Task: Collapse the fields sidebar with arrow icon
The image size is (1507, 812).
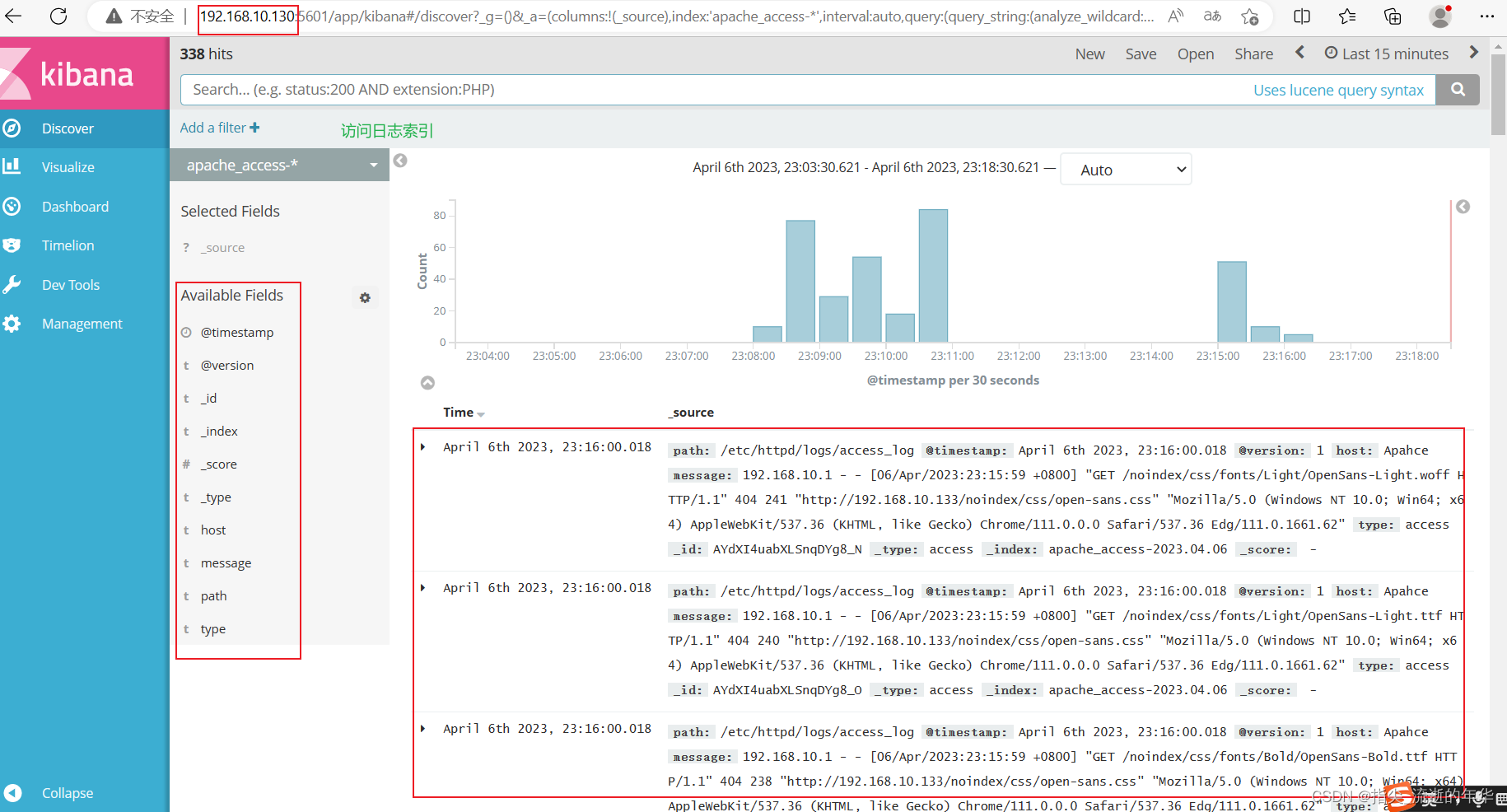Action: [x=400, y=161]
